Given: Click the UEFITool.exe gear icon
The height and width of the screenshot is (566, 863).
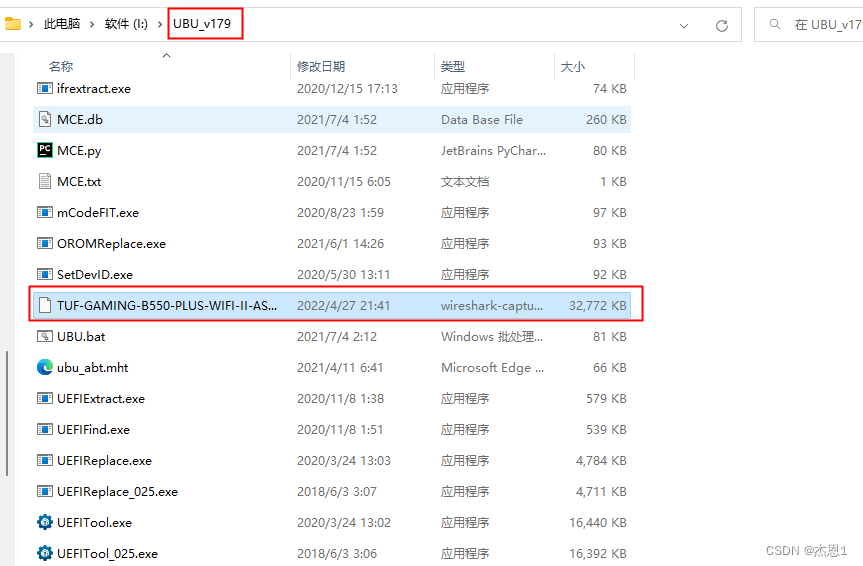Looking at the screenshot, I should [x=45, y=522].
